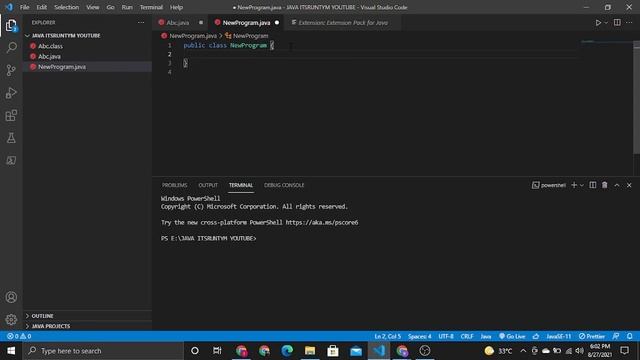Change the UTF-8 encoding status item
640x360 pixels.
(446, 336)
